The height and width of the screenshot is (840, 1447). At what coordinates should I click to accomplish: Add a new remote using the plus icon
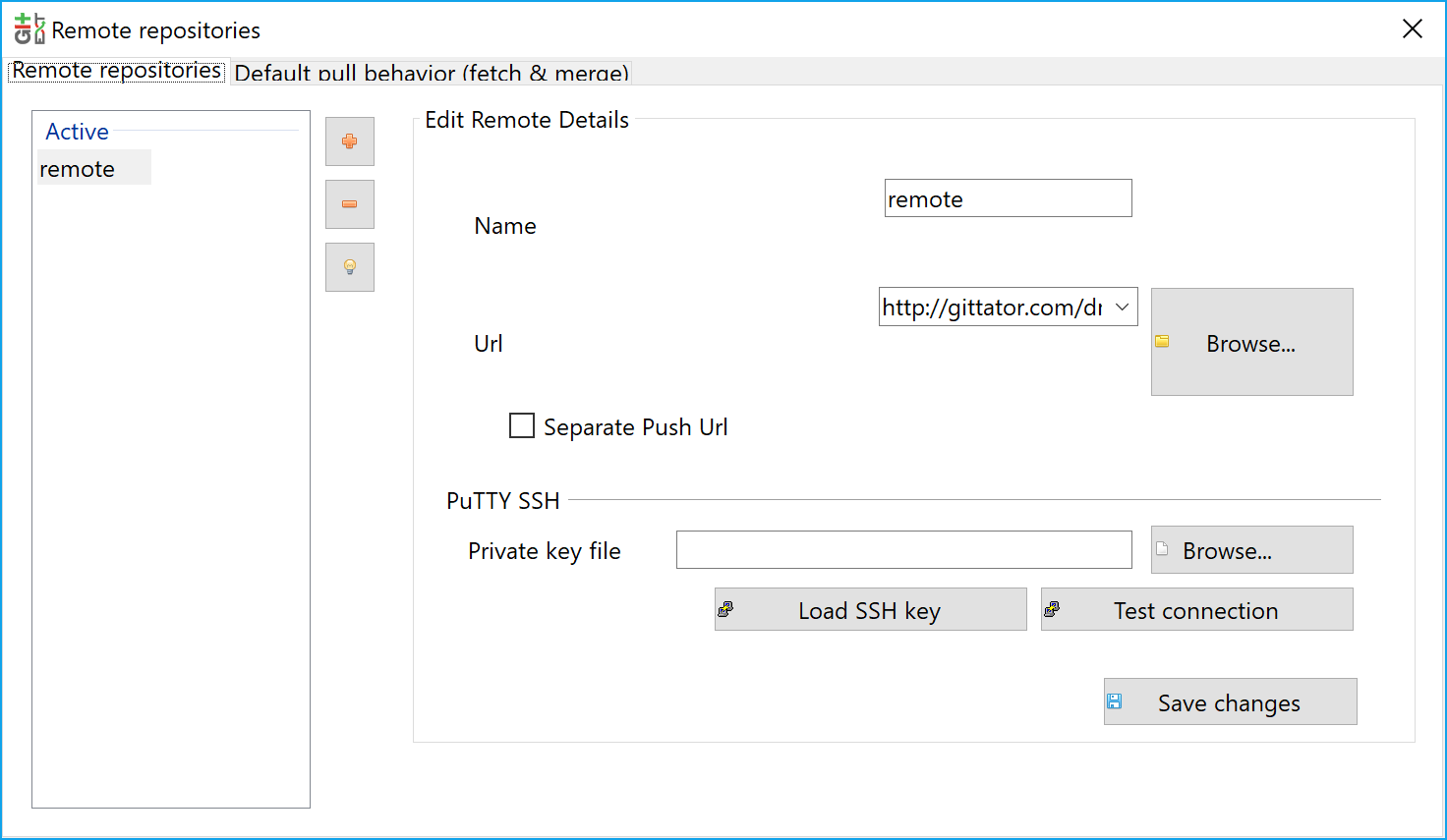point(349,140)
